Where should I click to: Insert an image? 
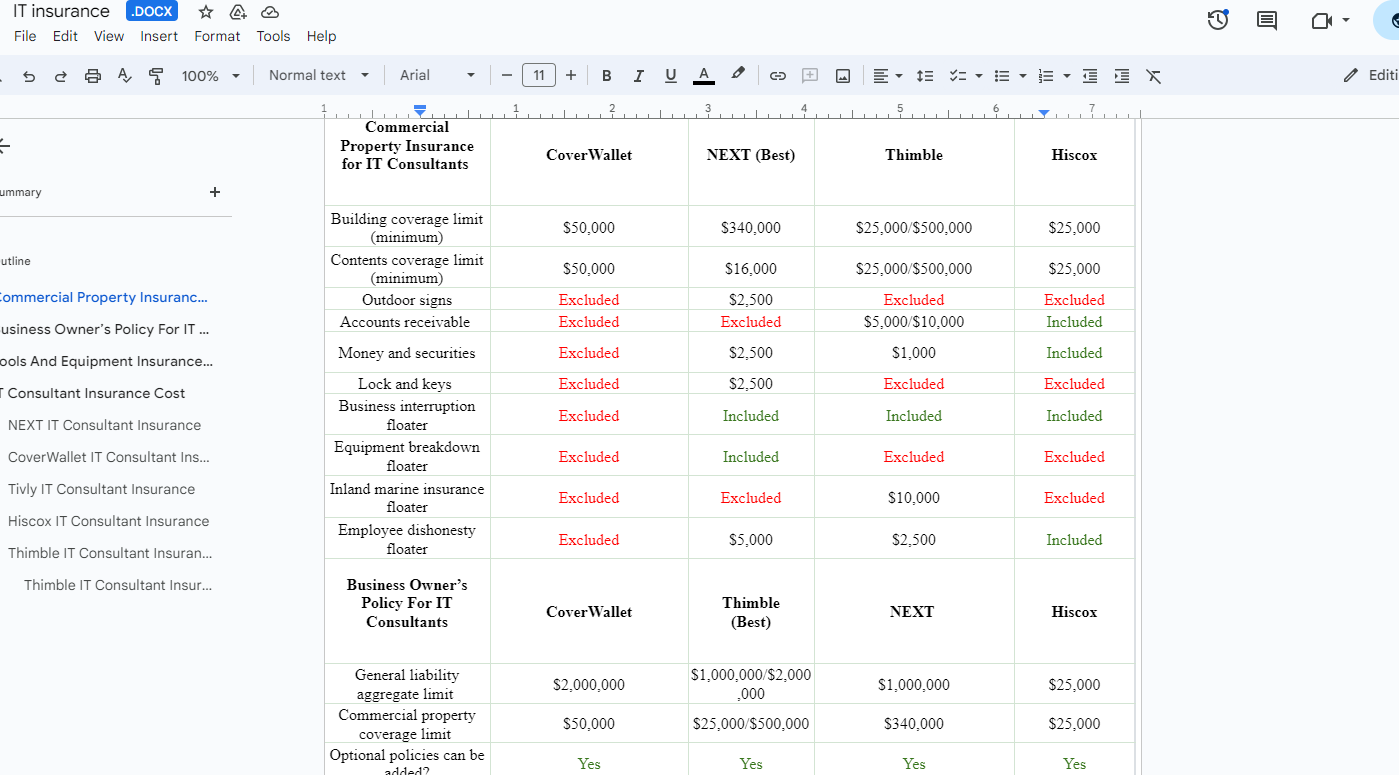click(x=843, y=76)
